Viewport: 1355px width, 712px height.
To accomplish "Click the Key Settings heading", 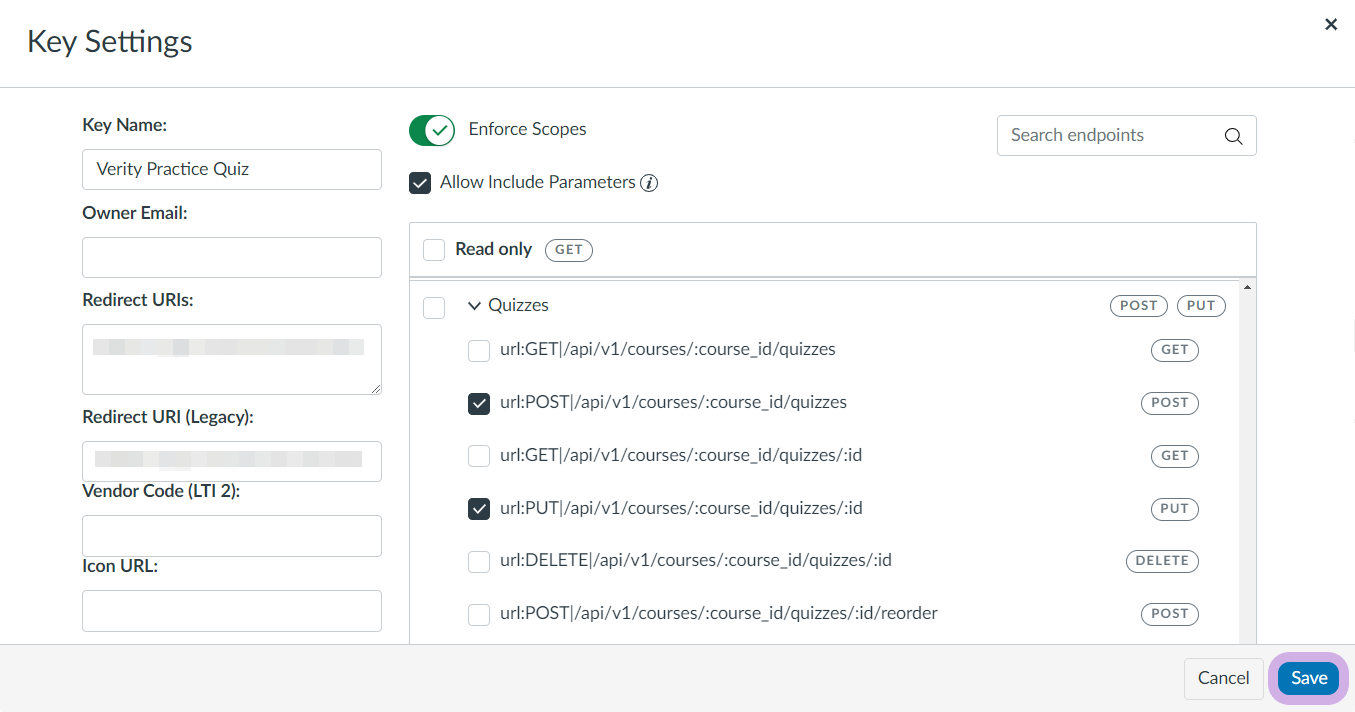I will click(x=110, y=42).
